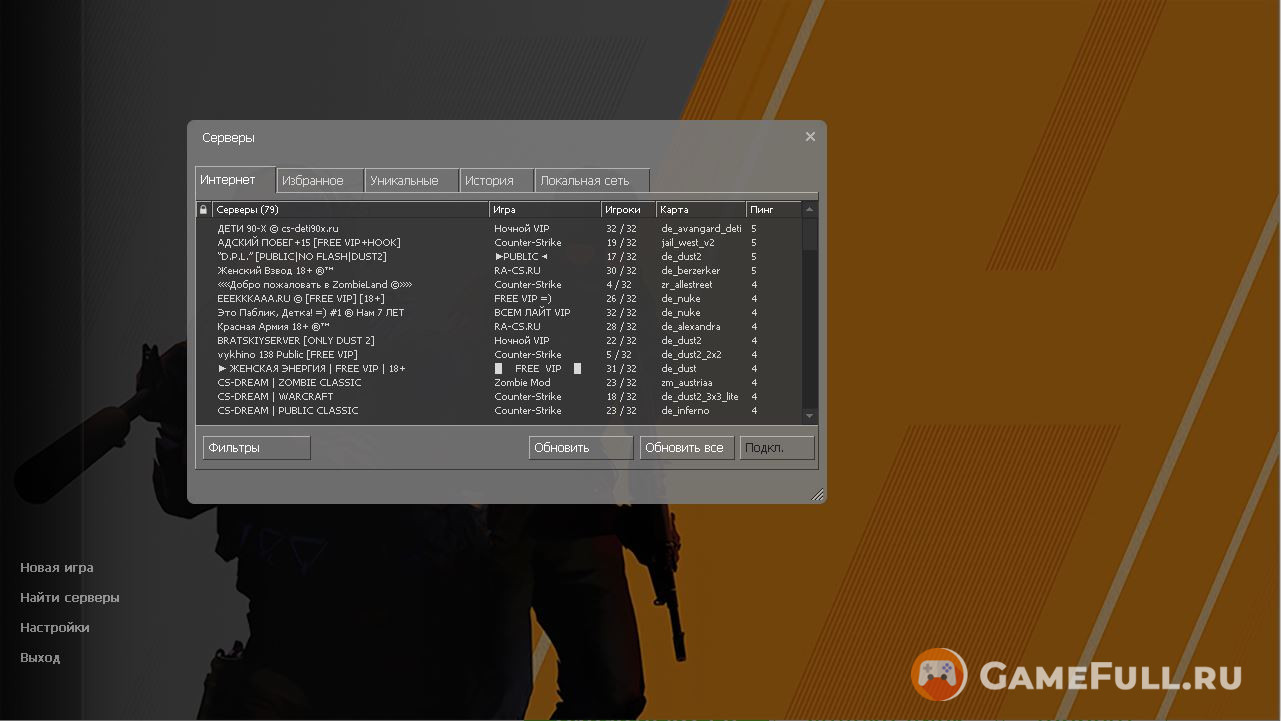
Task: Click map cell de_inferno
Action: [685, 411]
